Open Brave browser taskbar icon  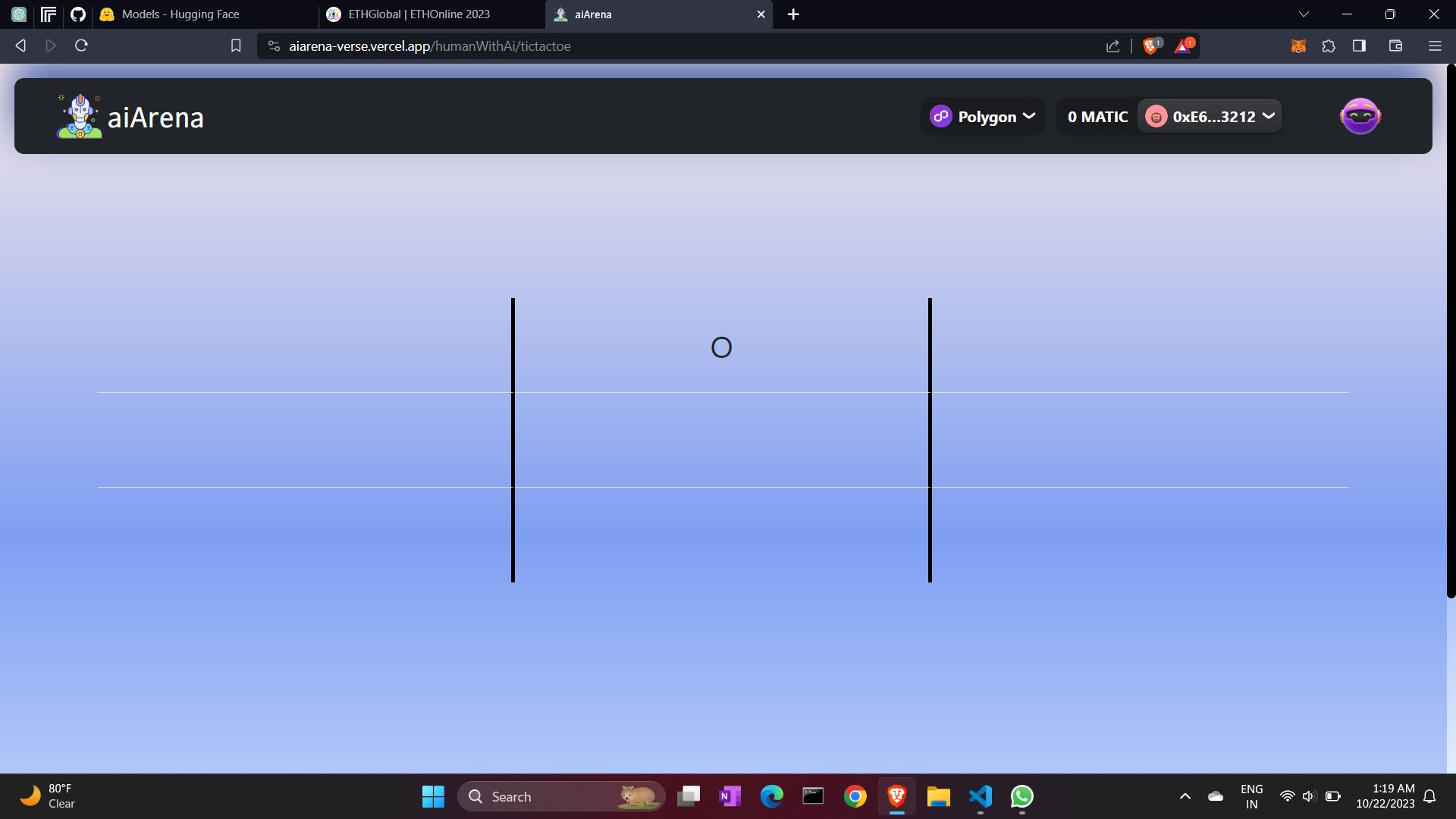897,796
